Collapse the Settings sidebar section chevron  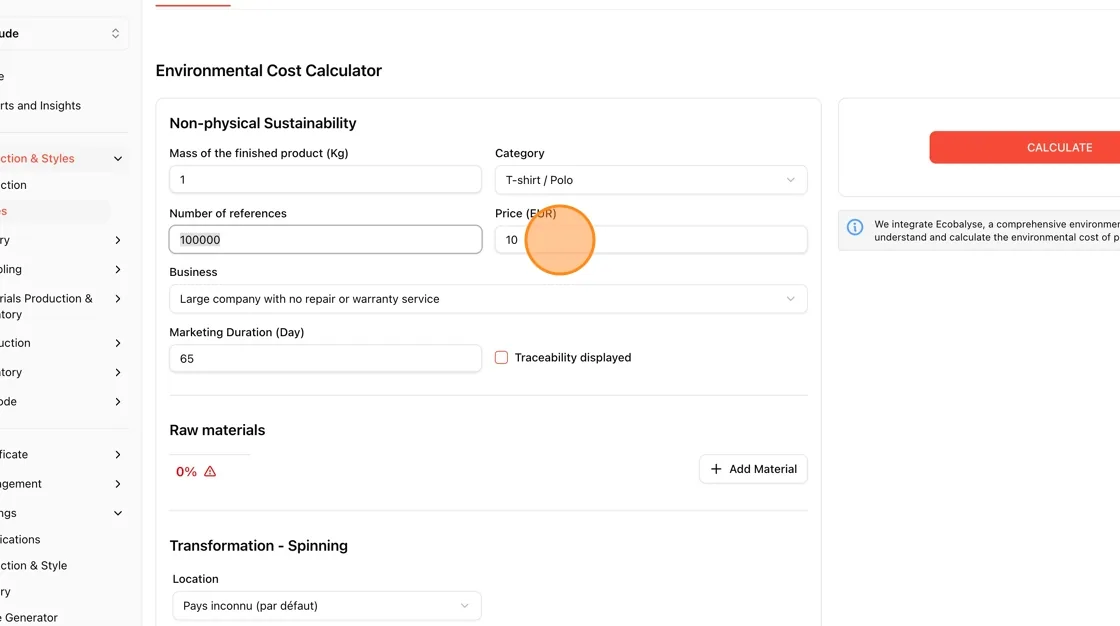[118, 513]
